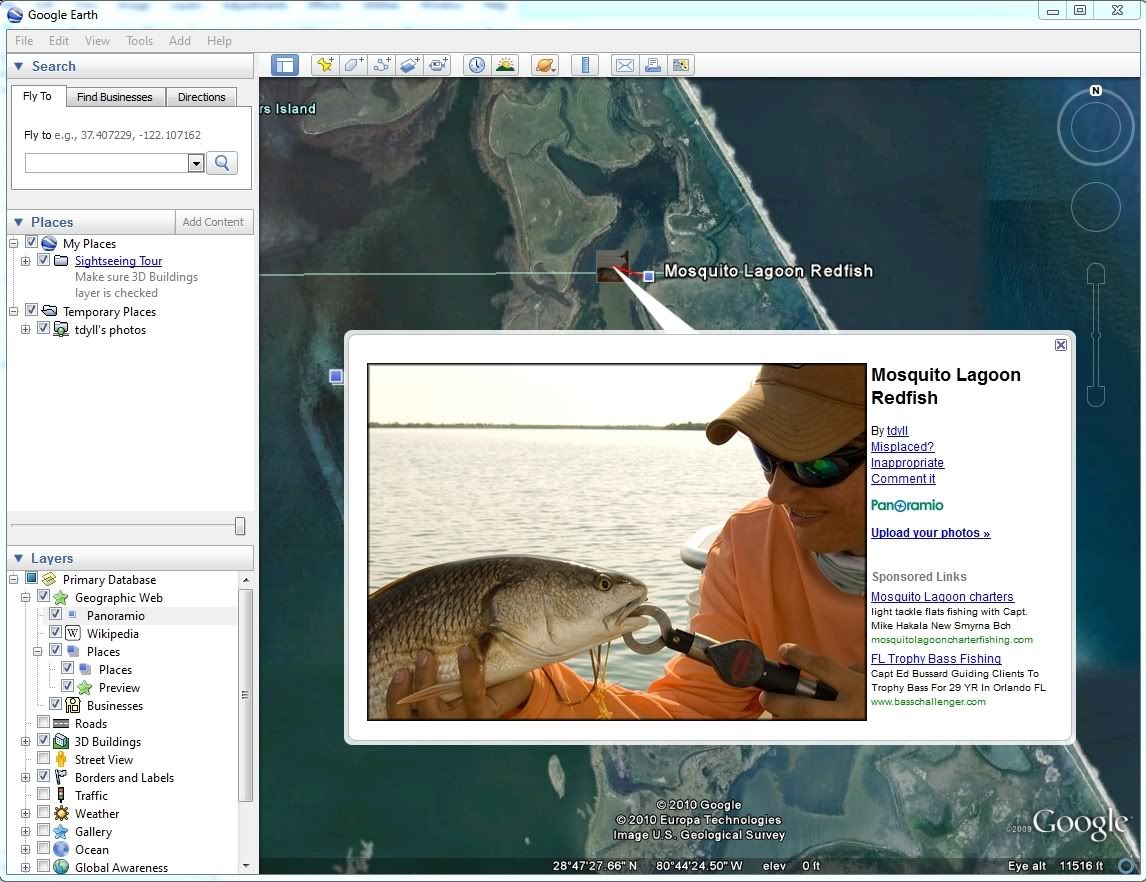
Task: Uncheck the Panoramio layer checkbox
Action: coord(56,614)
